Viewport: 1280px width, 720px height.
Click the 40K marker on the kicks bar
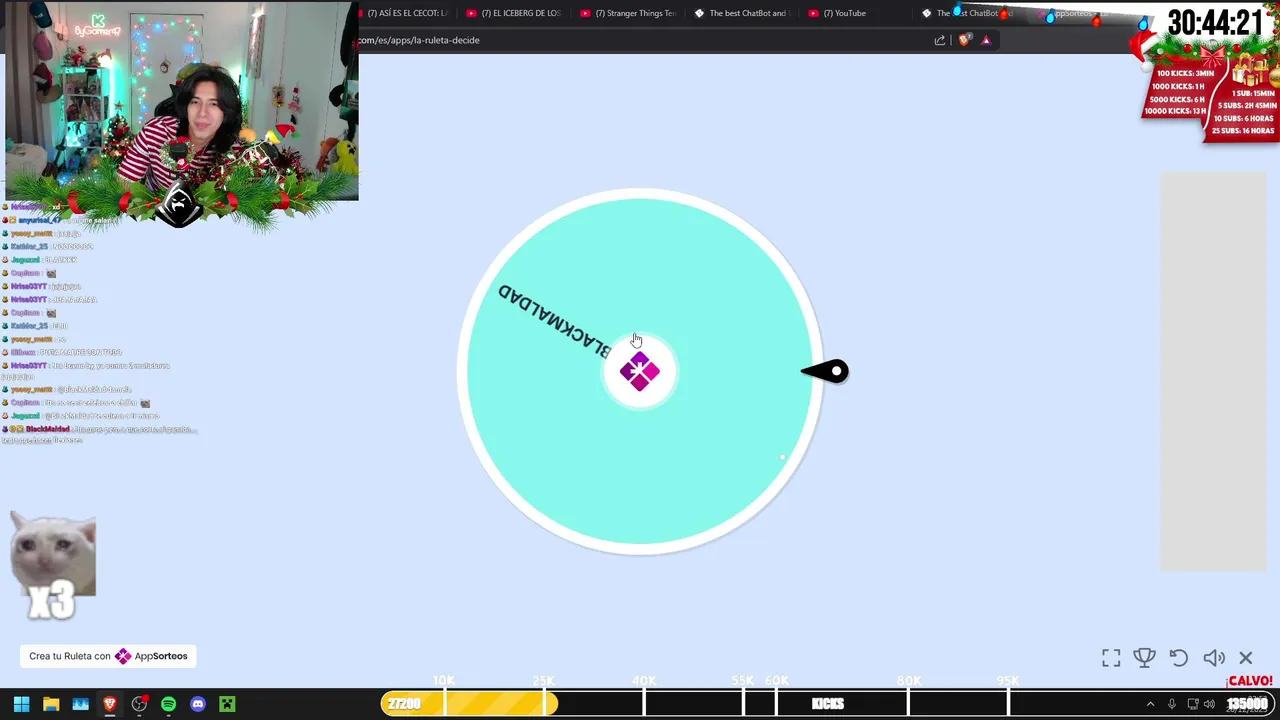point(644,681)
